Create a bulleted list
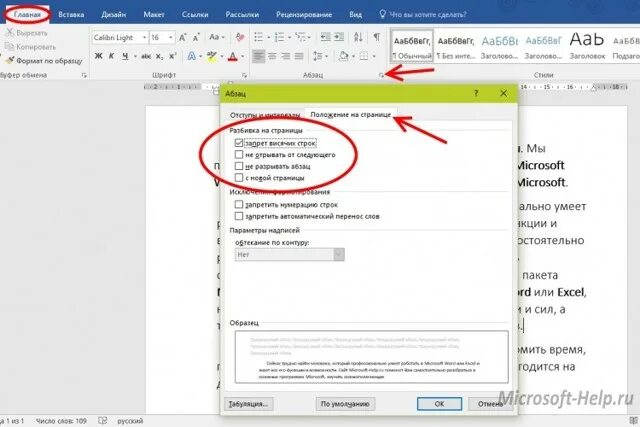 coord(258,37)
